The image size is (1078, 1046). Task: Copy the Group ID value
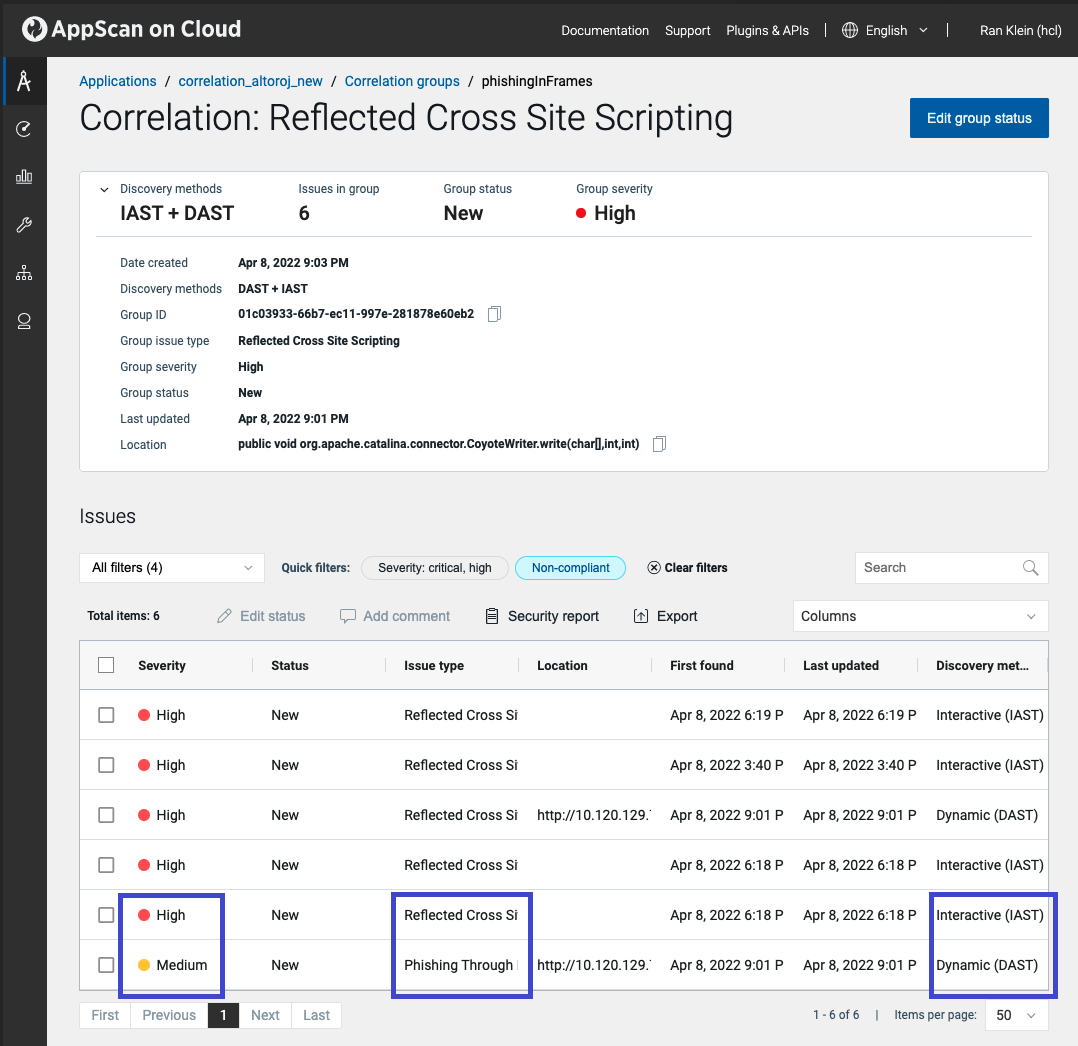(x=494, y=315)
